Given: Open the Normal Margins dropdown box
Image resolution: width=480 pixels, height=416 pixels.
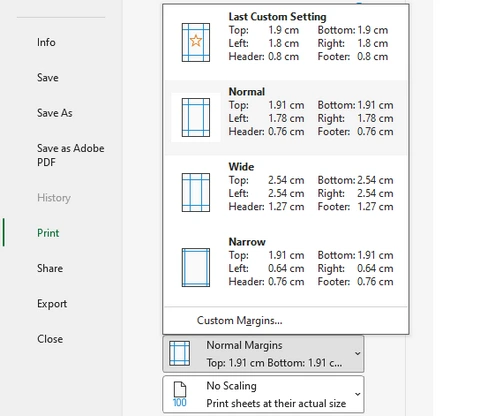Looking at the screenshot, I should tap(263, 354).
